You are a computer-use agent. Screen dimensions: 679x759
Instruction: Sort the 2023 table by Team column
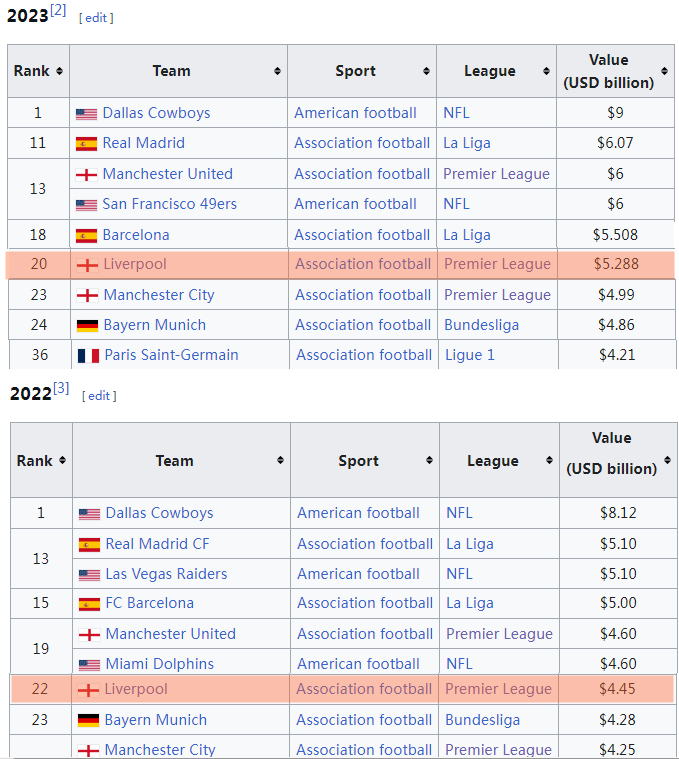point(277,71)
